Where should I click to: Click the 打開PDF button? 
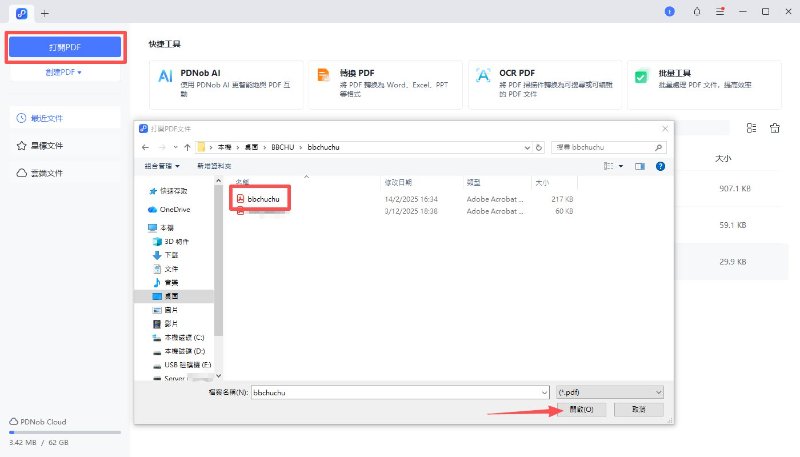pyautogui.click(x=65, y=47)
